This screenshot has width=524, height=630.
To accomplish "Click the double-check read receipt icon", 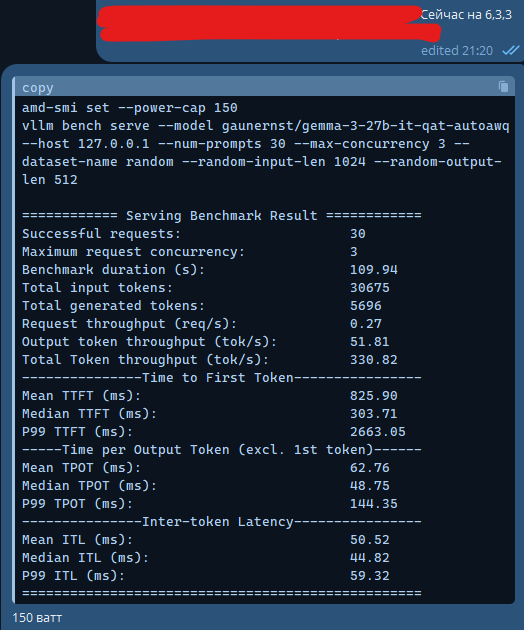I will (x=511, y=50).
